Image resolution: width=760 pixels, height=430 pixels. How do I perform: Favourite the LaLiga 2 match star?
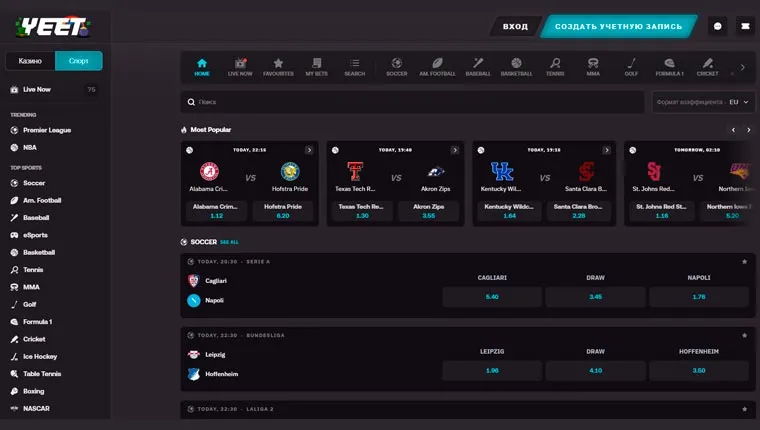[x=744, y=409]
